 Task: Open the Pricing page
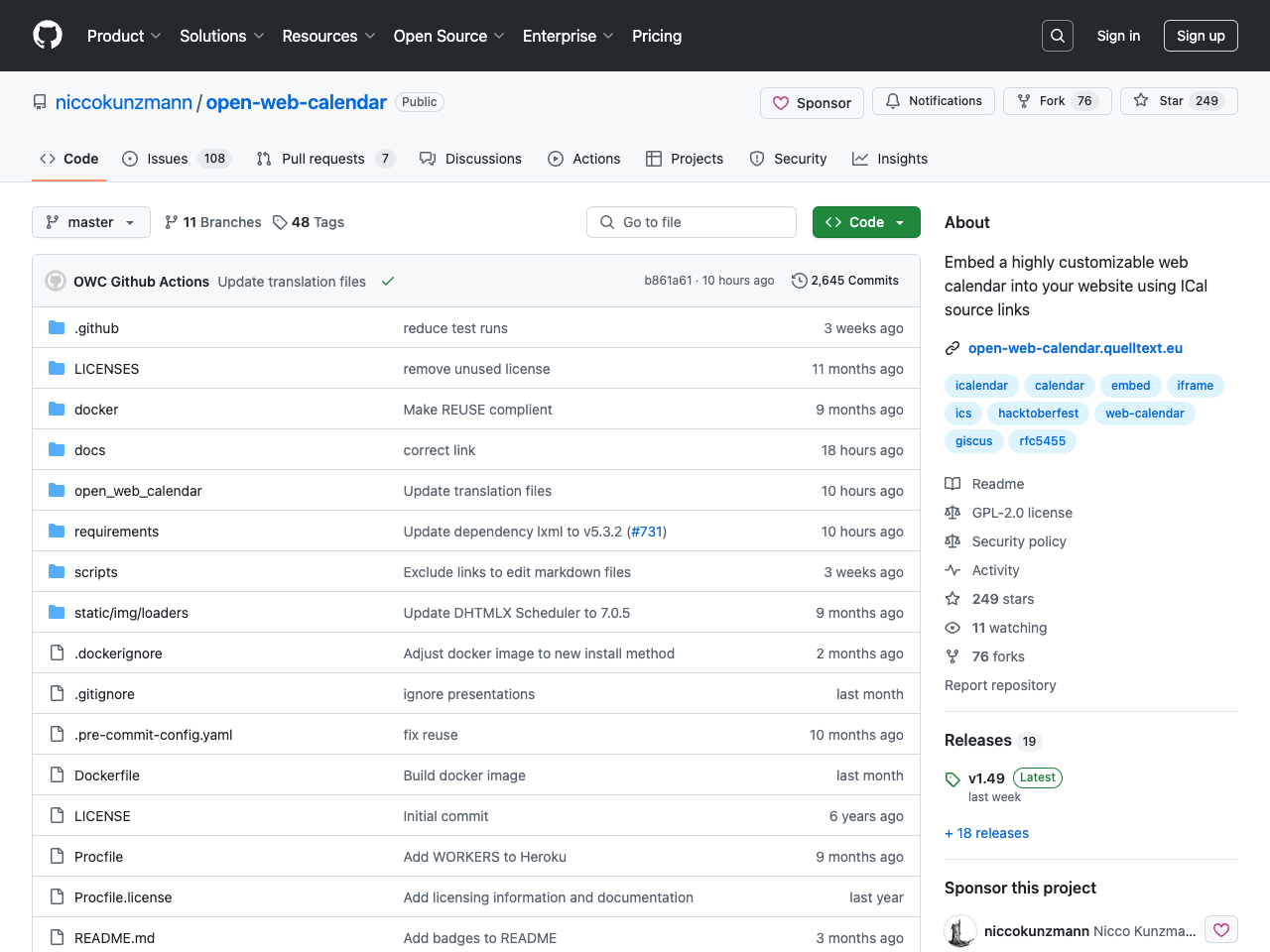tap(657, 36)
